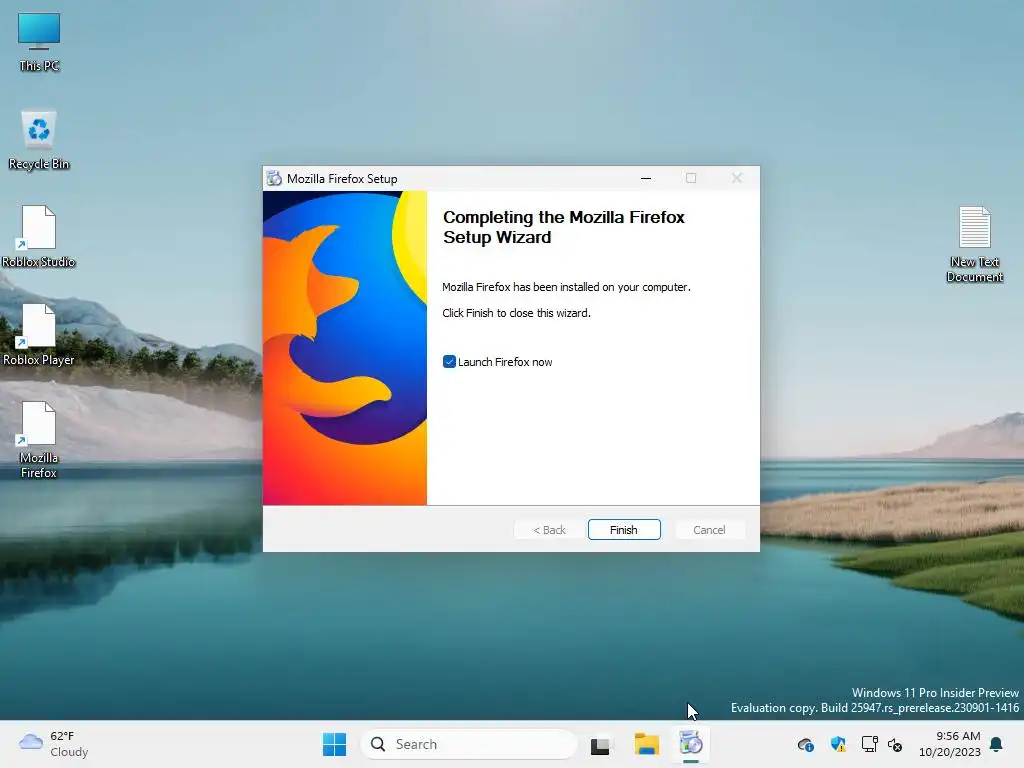Viewport: 1024px width, 768px height.
Task: Click the Launch Firefox now label text
Action: click(505, 362)
